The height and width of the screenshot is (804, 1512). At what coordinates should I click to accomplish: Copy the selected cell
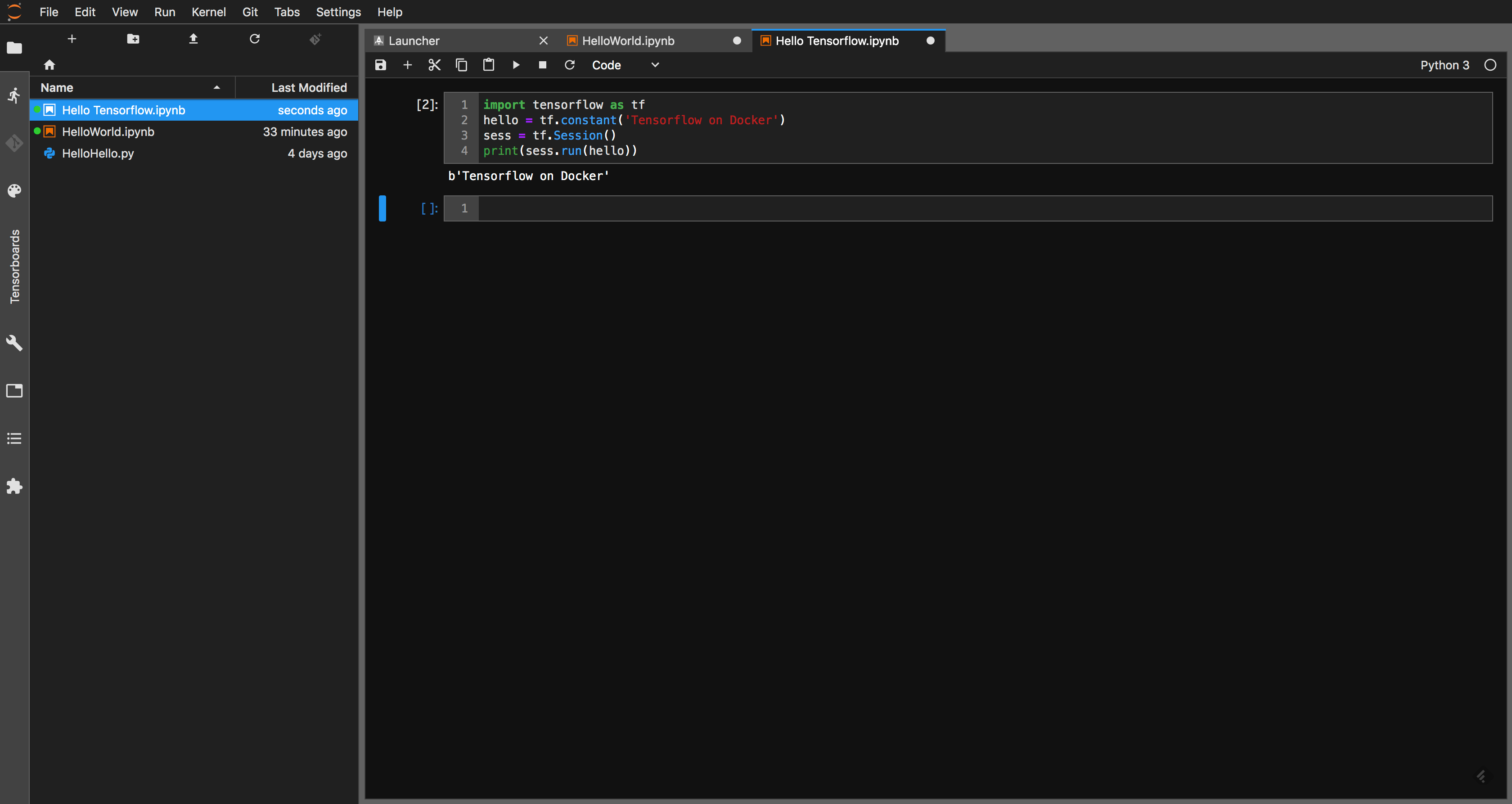[461, 65]
